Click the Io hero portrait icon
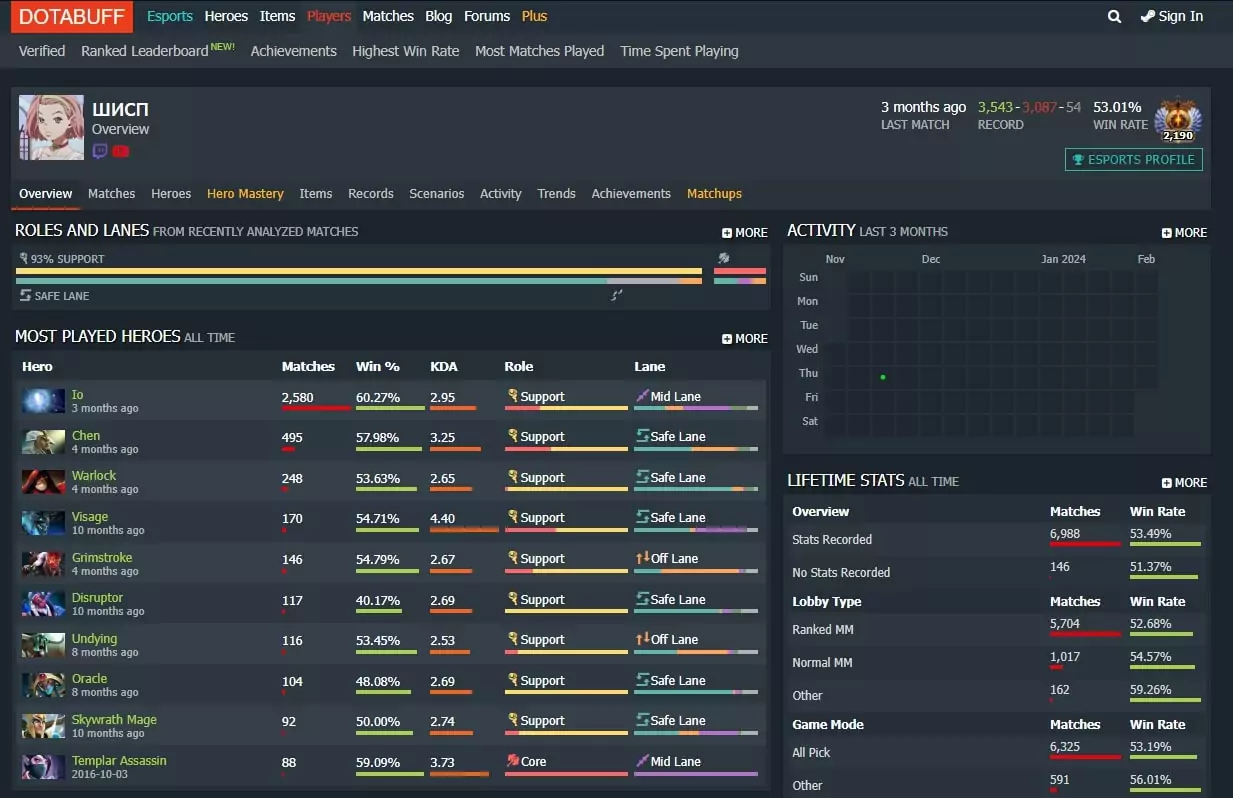1233x798 pixels. coord(44,401)
